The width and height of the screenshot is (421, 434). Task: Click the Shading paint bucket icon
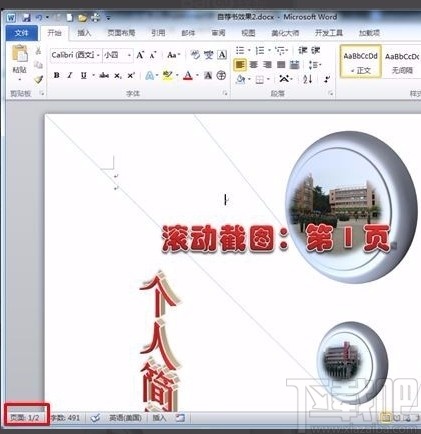coord(241,79)
